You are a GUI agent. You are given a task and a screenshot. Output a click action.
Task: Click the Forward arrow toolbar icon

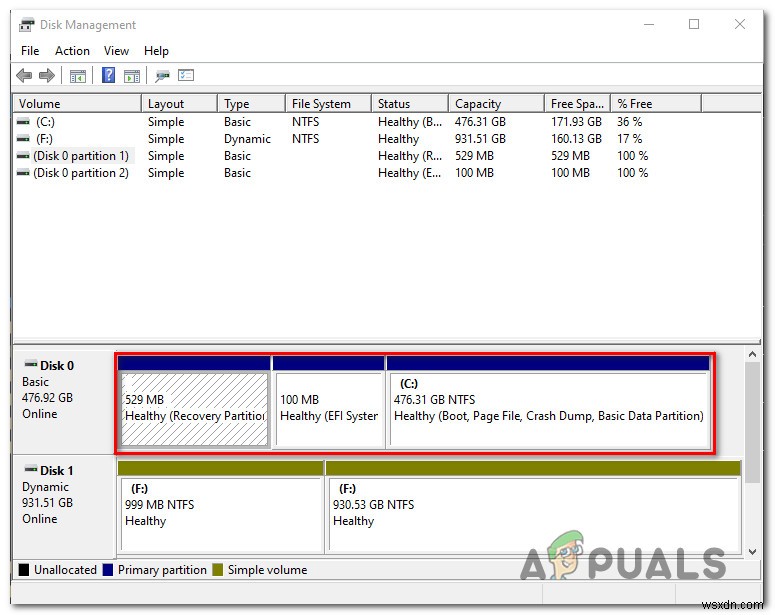click(47, 76)
